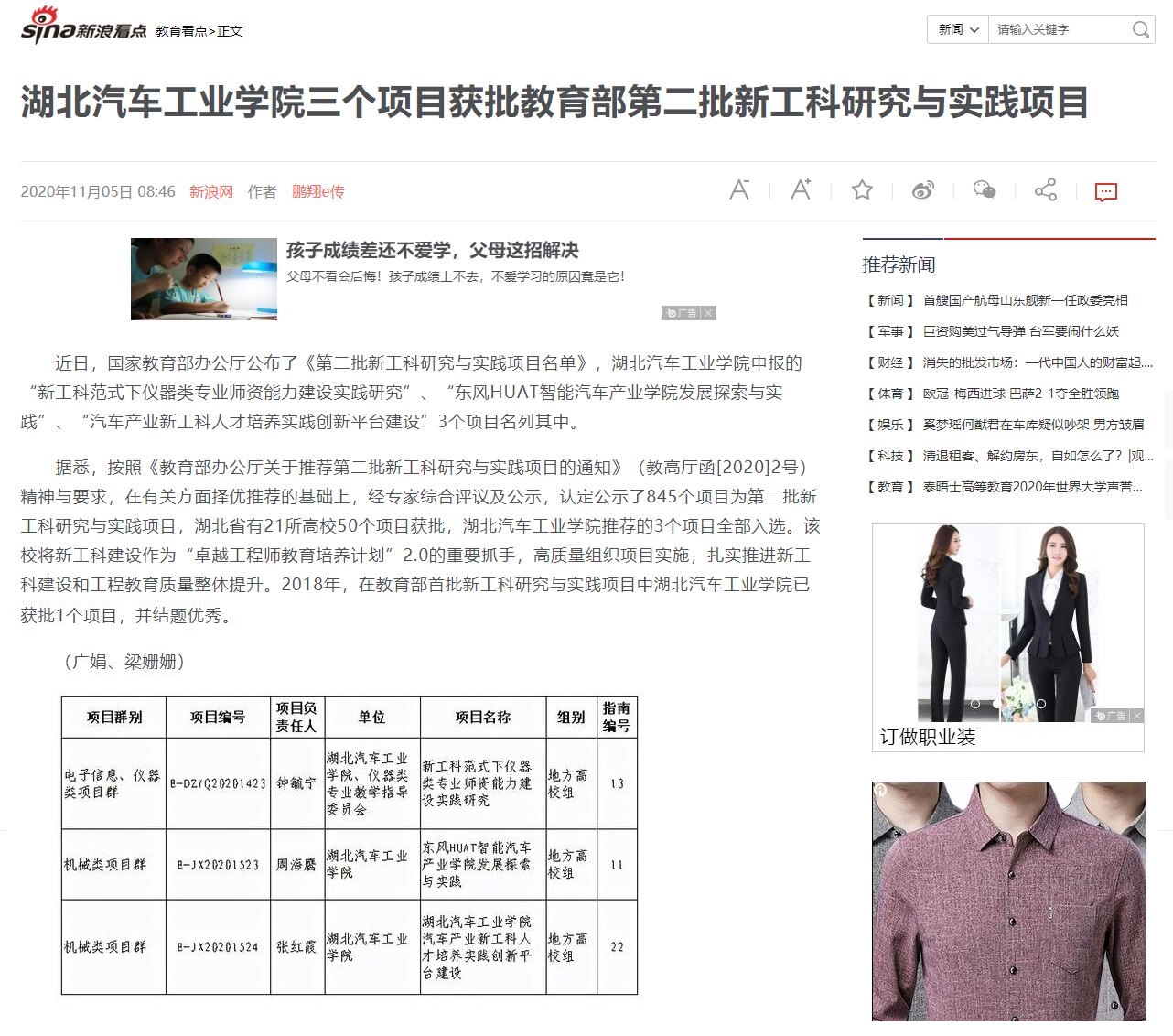Open the 欧冠-梅西进球 sports news link
The height and width of the screenshot is (1036, 1173).
[x=1020, y=394]
